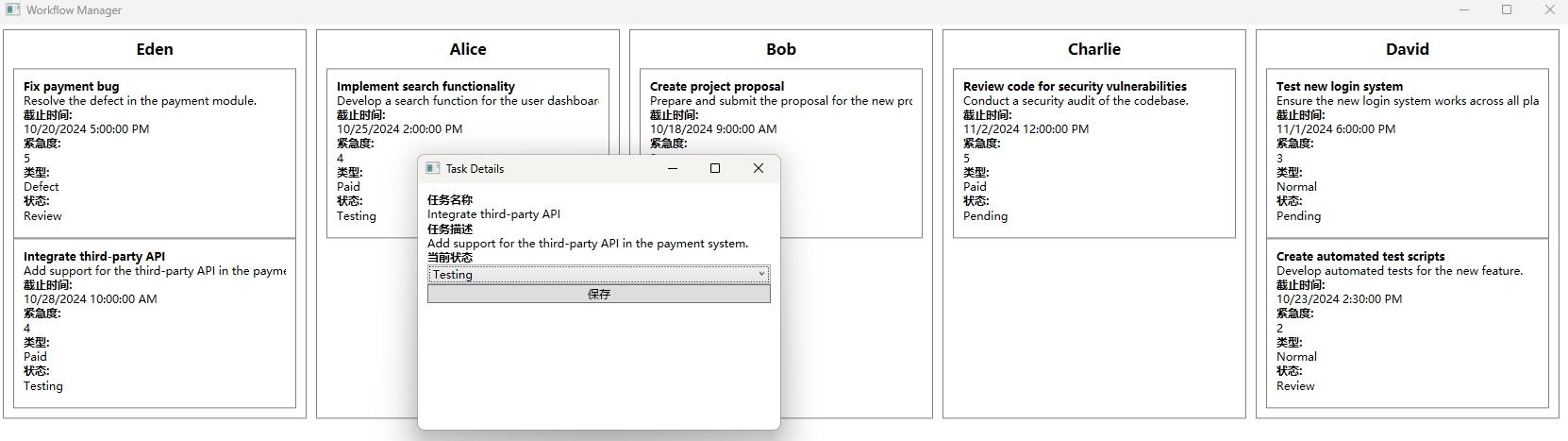Open the Fix payment bug task card

coord(155,151)
